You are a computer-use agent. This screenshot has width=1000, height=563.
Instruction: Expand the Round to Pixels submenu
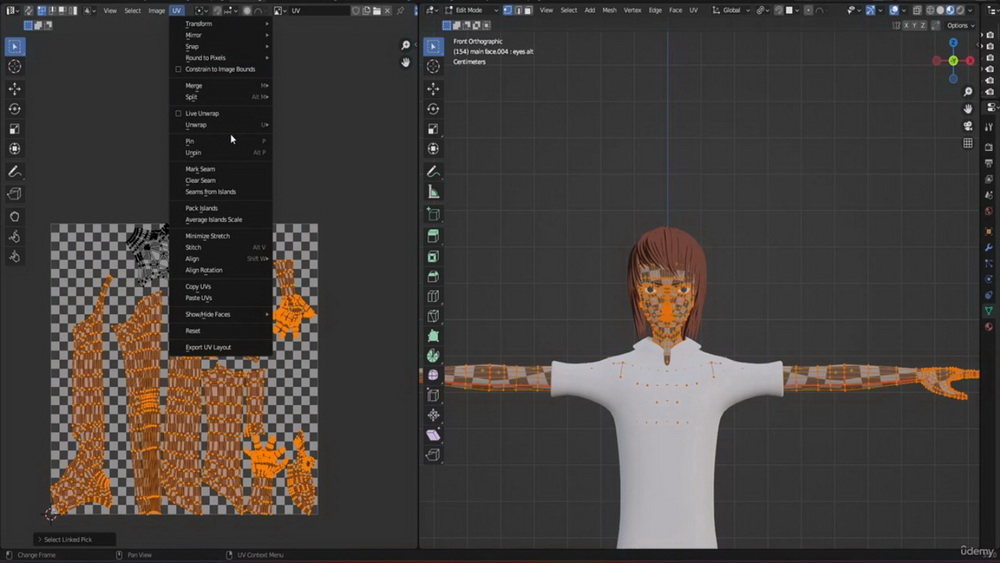coord(221,58)
